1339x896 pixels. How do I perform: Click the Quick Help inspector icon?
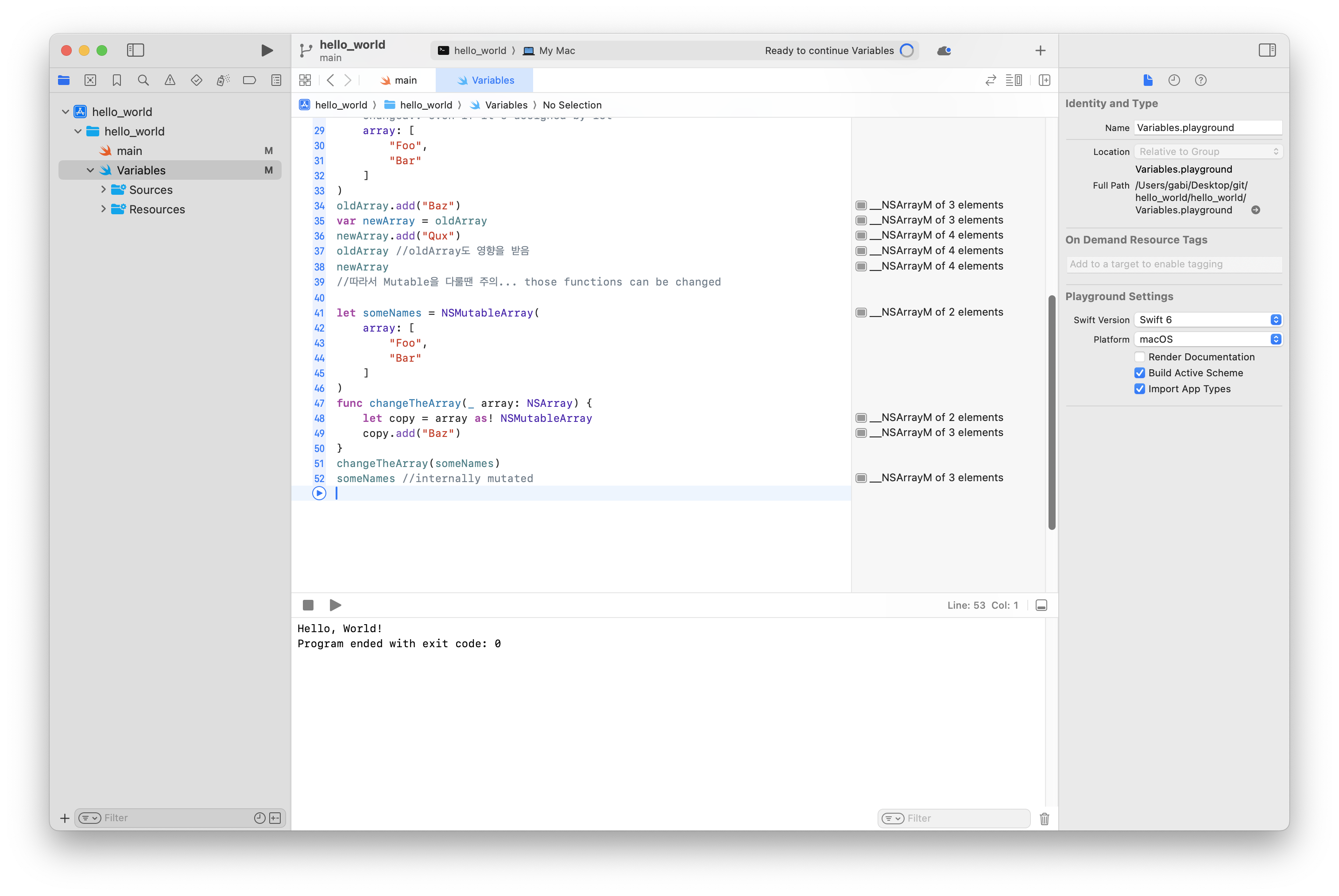tap(1201, 81)
